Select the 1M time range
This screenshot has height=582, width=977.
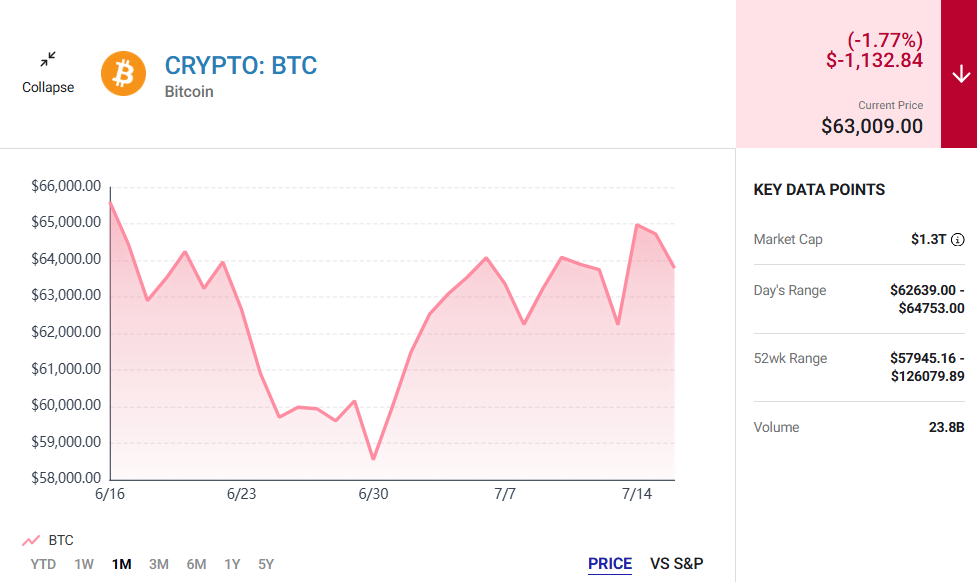(122, 564)
